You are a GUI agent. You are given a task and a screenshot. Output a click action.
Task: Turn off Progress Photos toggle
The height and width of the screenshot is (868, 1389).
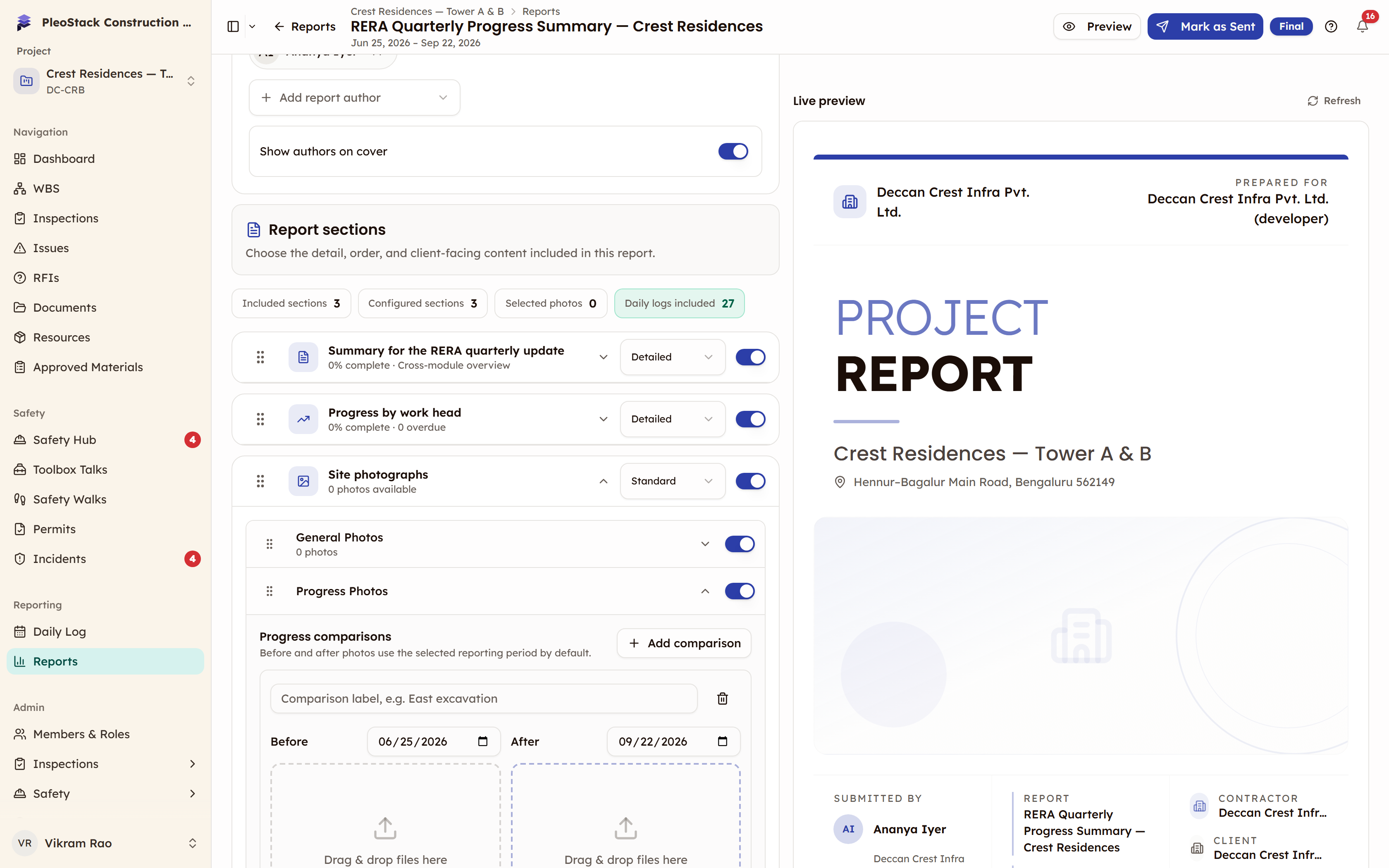739,591
